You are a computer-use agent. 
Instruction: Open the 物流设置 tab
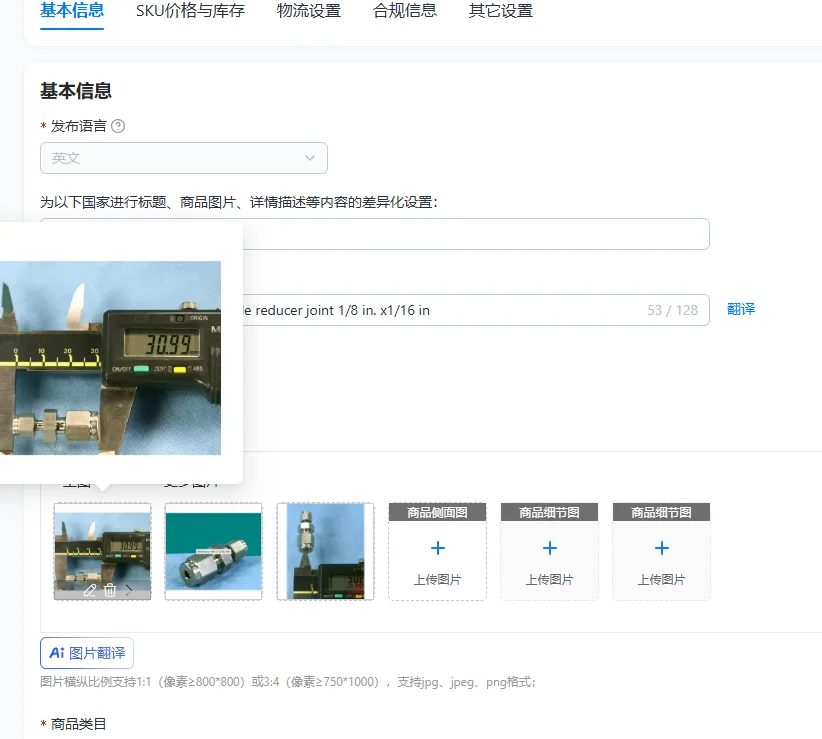click(x=309, y=10)
